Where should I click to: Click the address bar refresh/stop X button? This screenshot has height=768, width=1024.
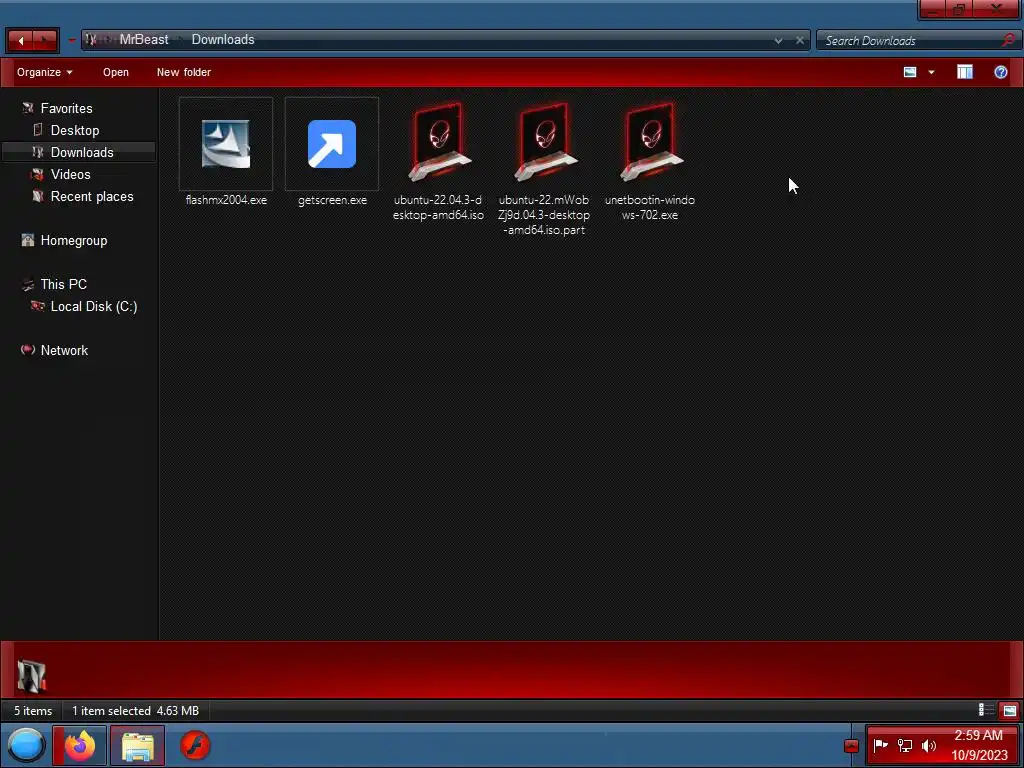pyautogui.click(x=800, y=40)
